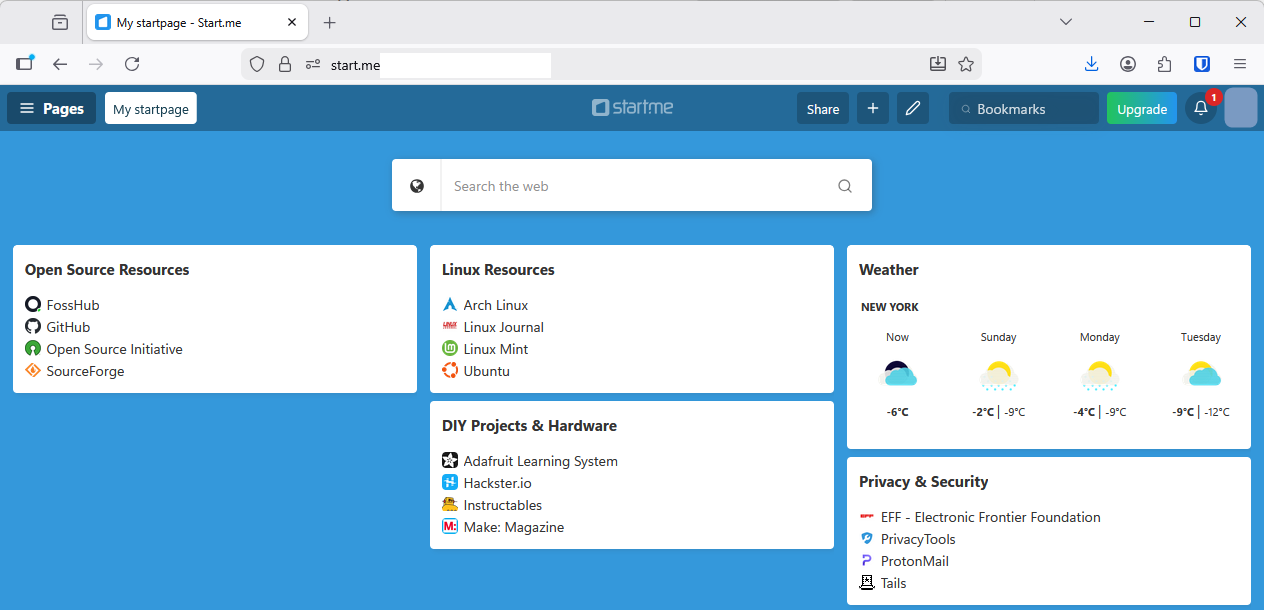
Task: Open the Firefox View tab icon
Action: coord(60,22)
